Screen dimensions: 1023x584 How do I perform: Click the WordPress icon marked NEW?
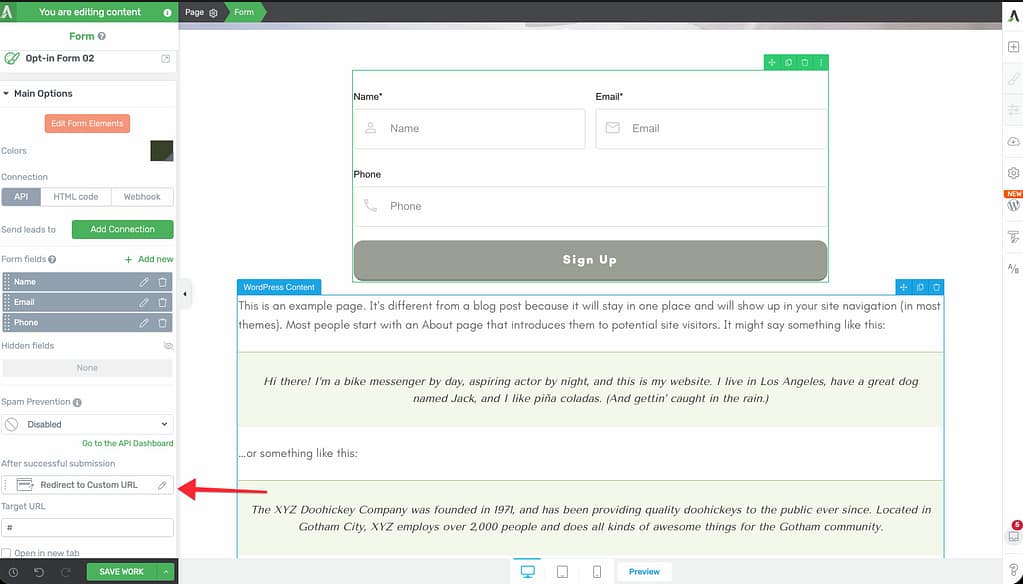click(1013, 205)
